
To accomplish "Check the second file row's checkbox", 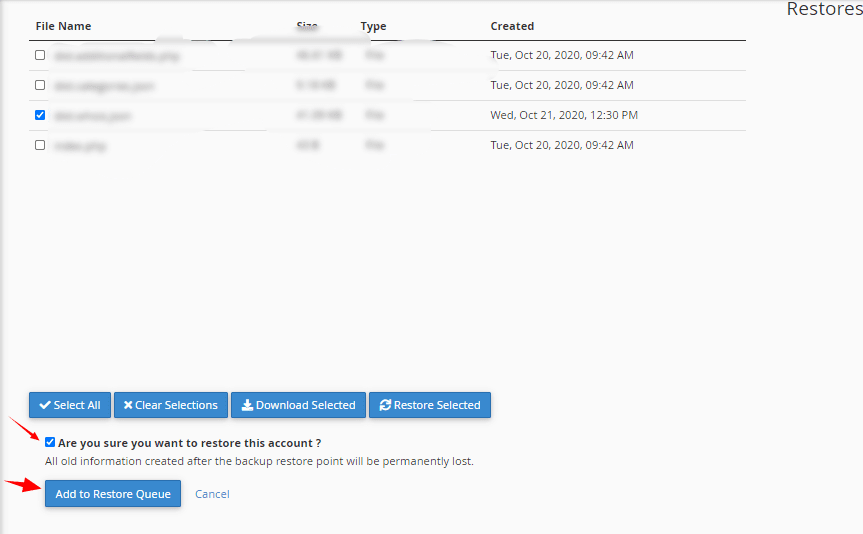I will click(x=40, y=85).
